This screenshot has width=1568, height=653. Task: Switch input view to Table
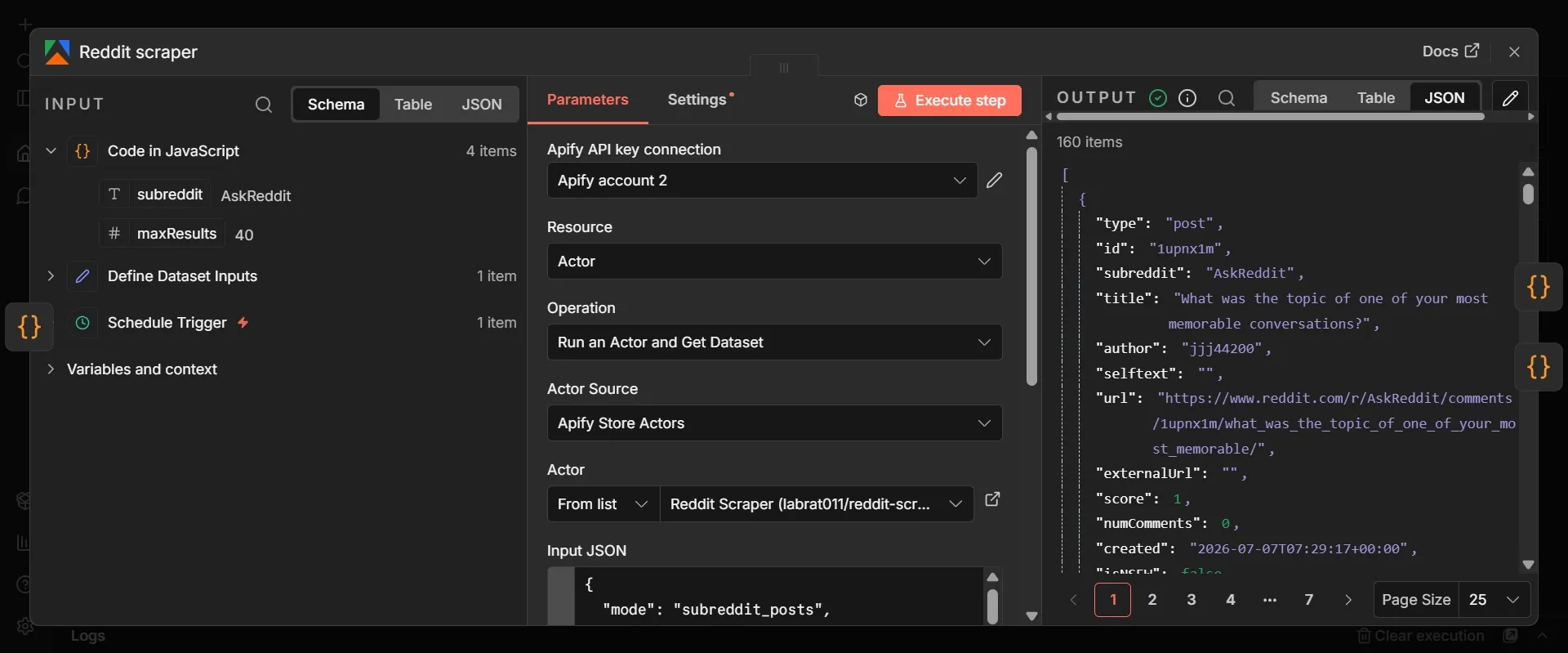coord(413,105)
